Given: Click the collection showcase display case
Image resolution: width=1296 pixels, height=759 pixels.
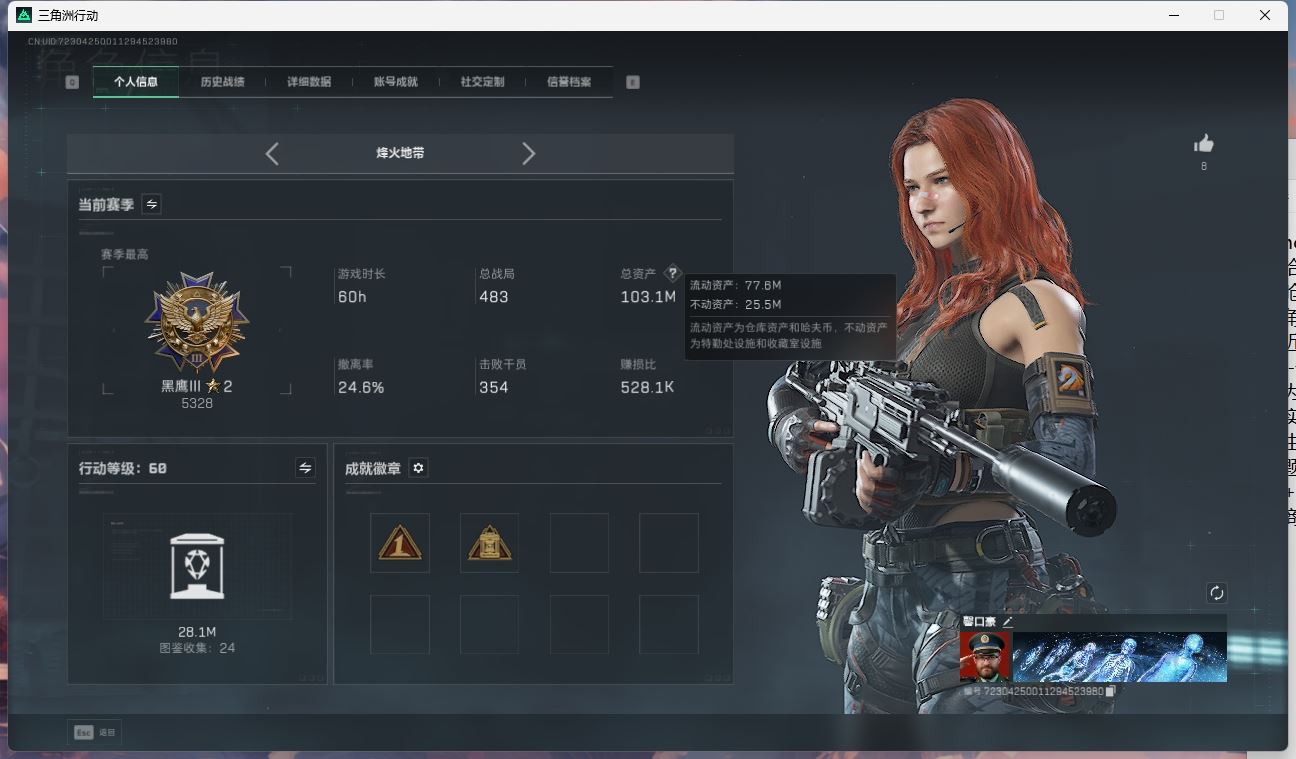Looking at the screenshot, I should tap(197, 566).
